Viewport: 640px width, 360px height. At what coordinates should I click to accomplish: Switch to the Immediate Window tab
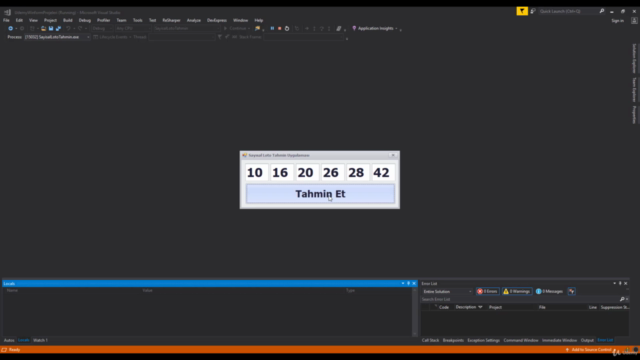[x=559, y=340]
